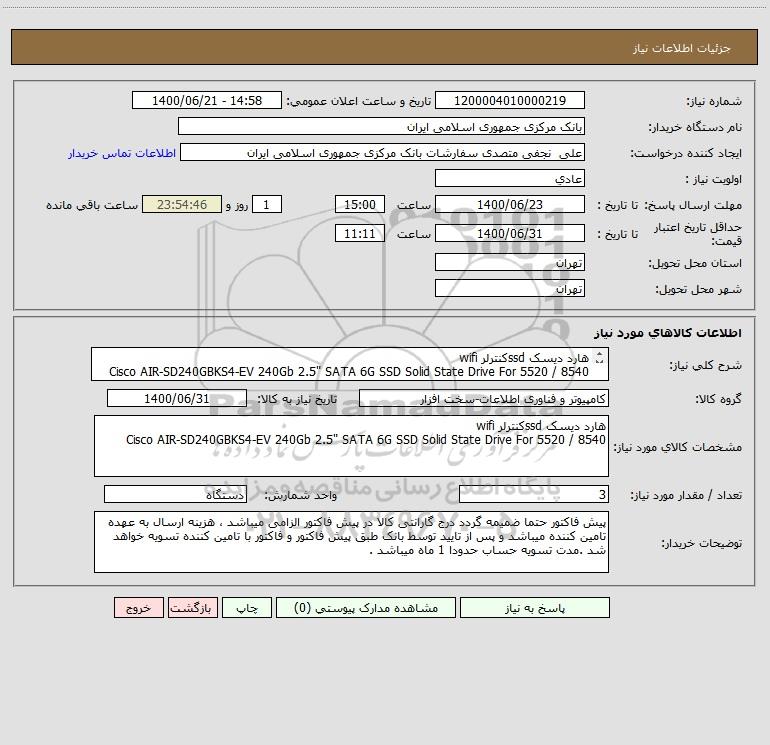Click the section title اطلاعات کالاهای مورد نیاز
Viewport: 770px width, 745px height.
click(668, 333)
